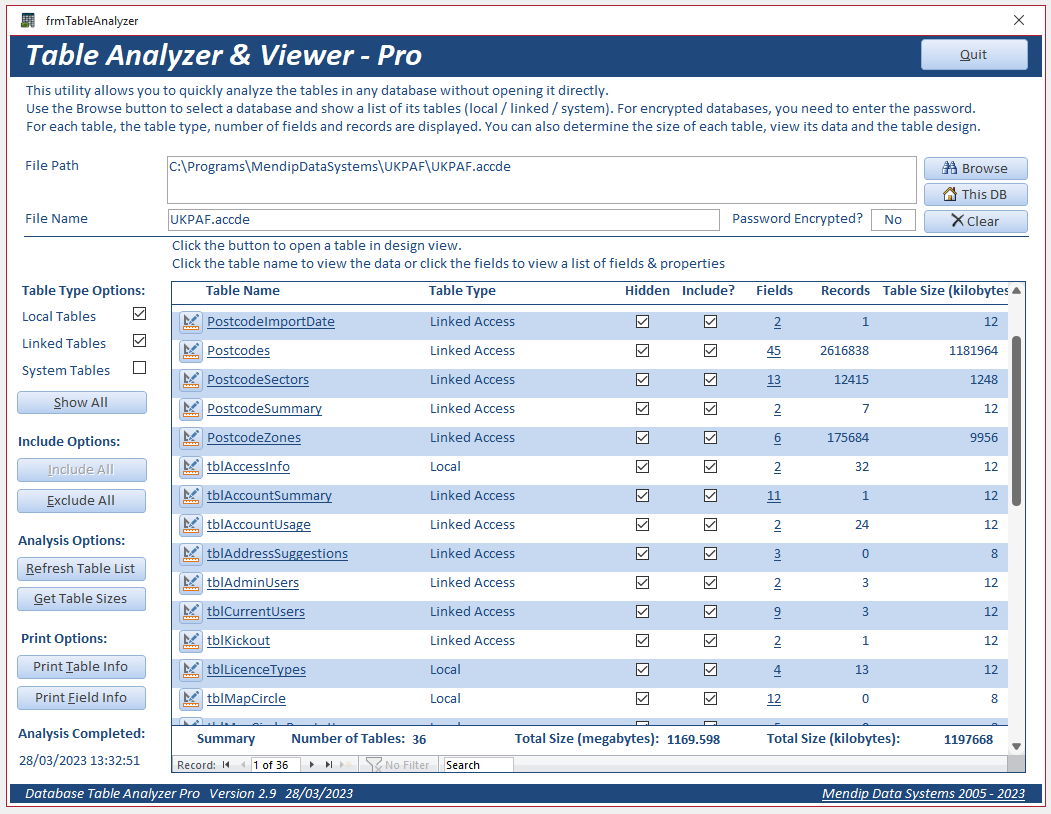Click Print Table Info button
Viewport: 1051px width, 814px height.
pos(81,666)
